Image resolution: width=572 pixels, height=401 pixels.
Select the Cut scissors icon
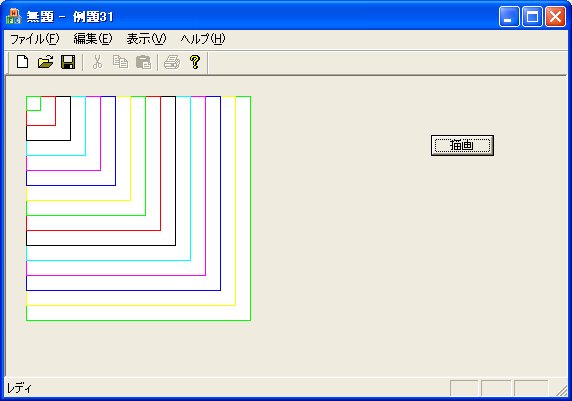[x=97, y=62]
